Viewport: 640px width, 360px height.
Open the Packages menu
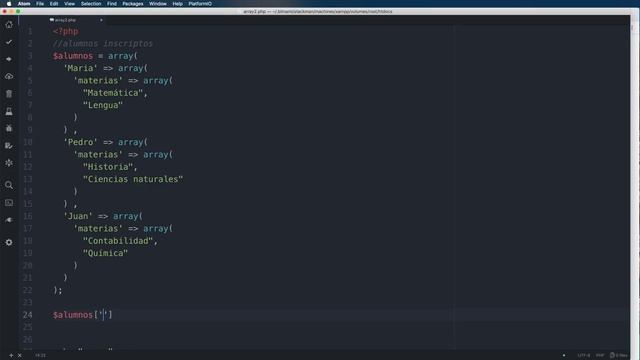click(133, 4)
